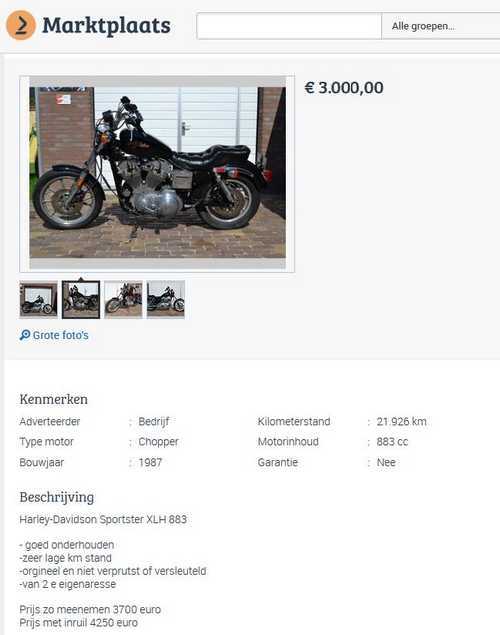Open the 'Alle groepen...' dropdown

441,26
